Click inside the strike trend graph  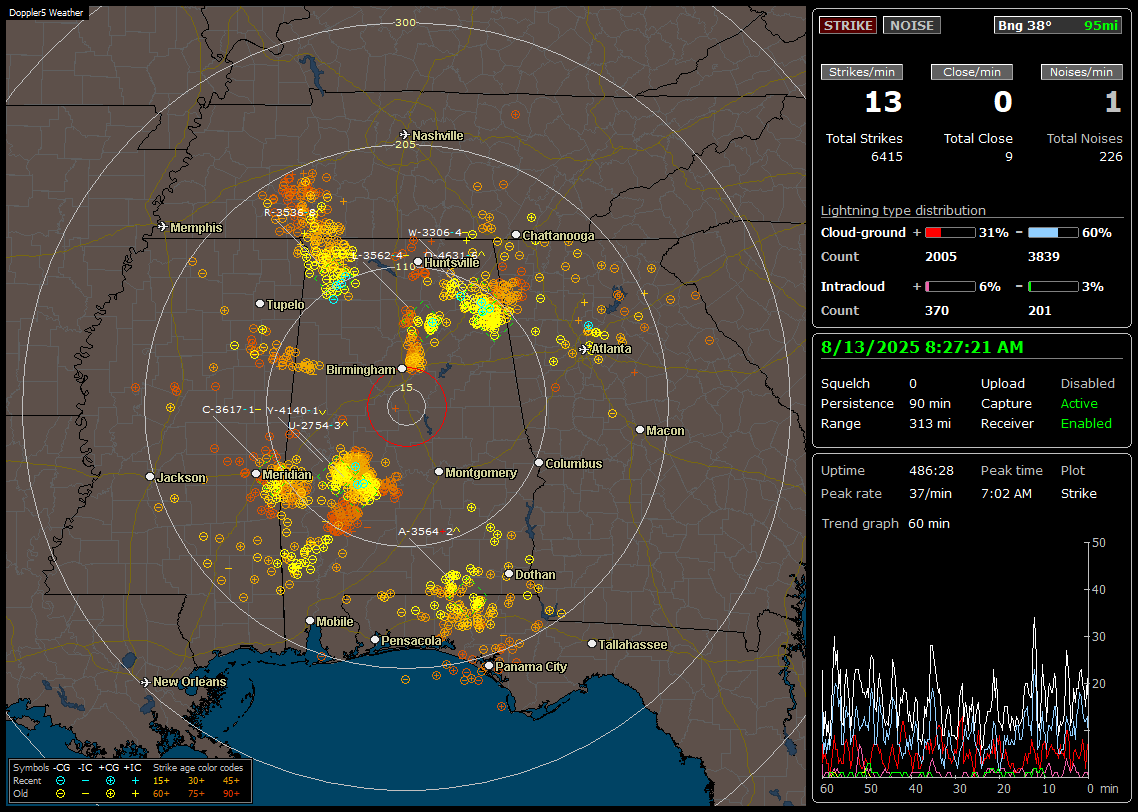954,660
